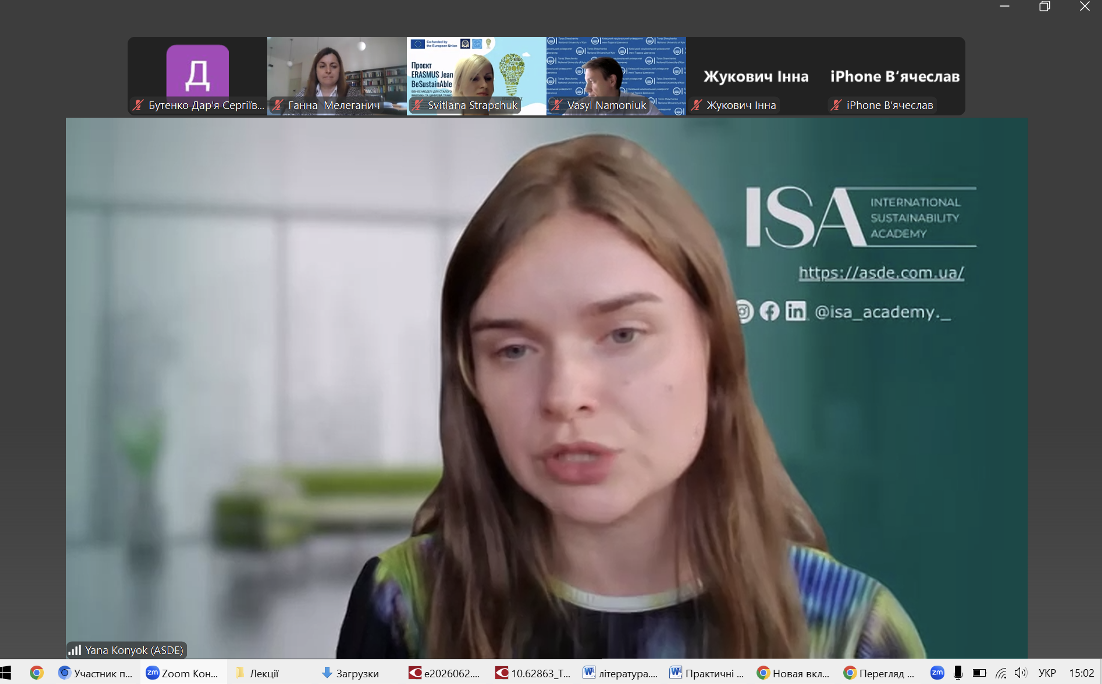Click signal strength icon beside Yana Konyok

(x=74, y=650)
